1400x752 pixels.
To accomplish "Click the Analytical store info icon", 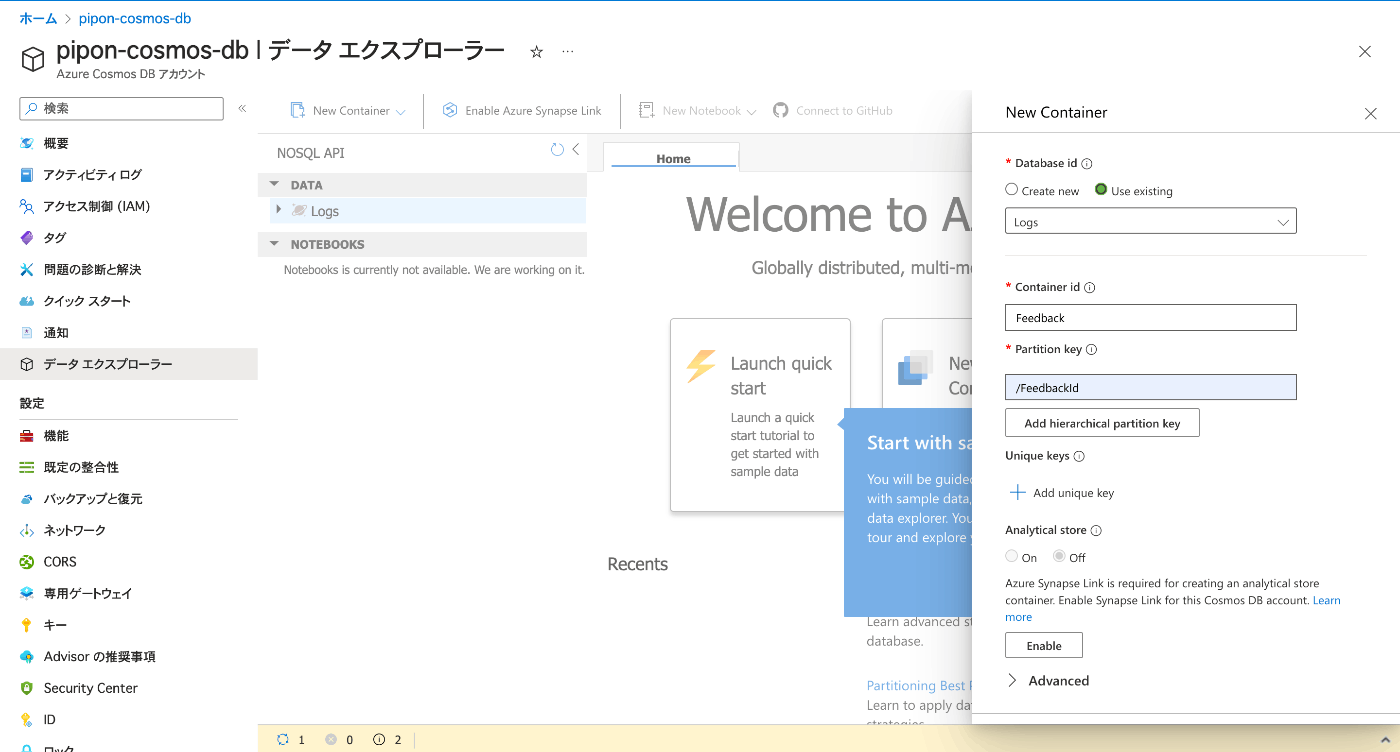I will 1096,531.
